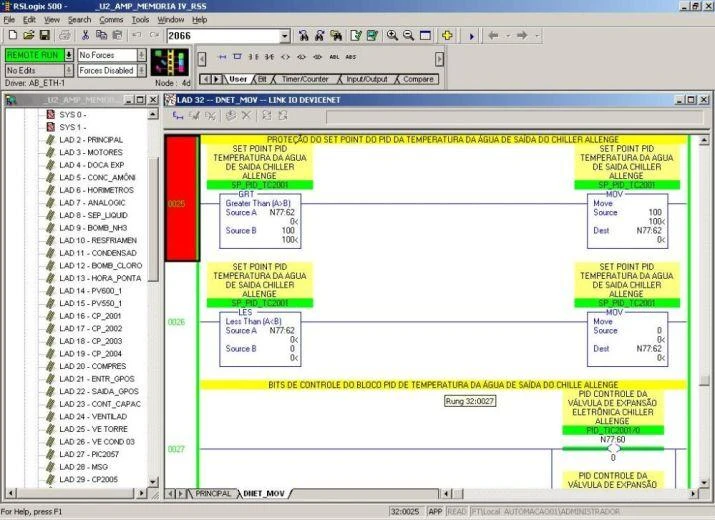Insert the ABL instruction
The image size is (715, 520).
pyautogui.click(x=334, y=57)
